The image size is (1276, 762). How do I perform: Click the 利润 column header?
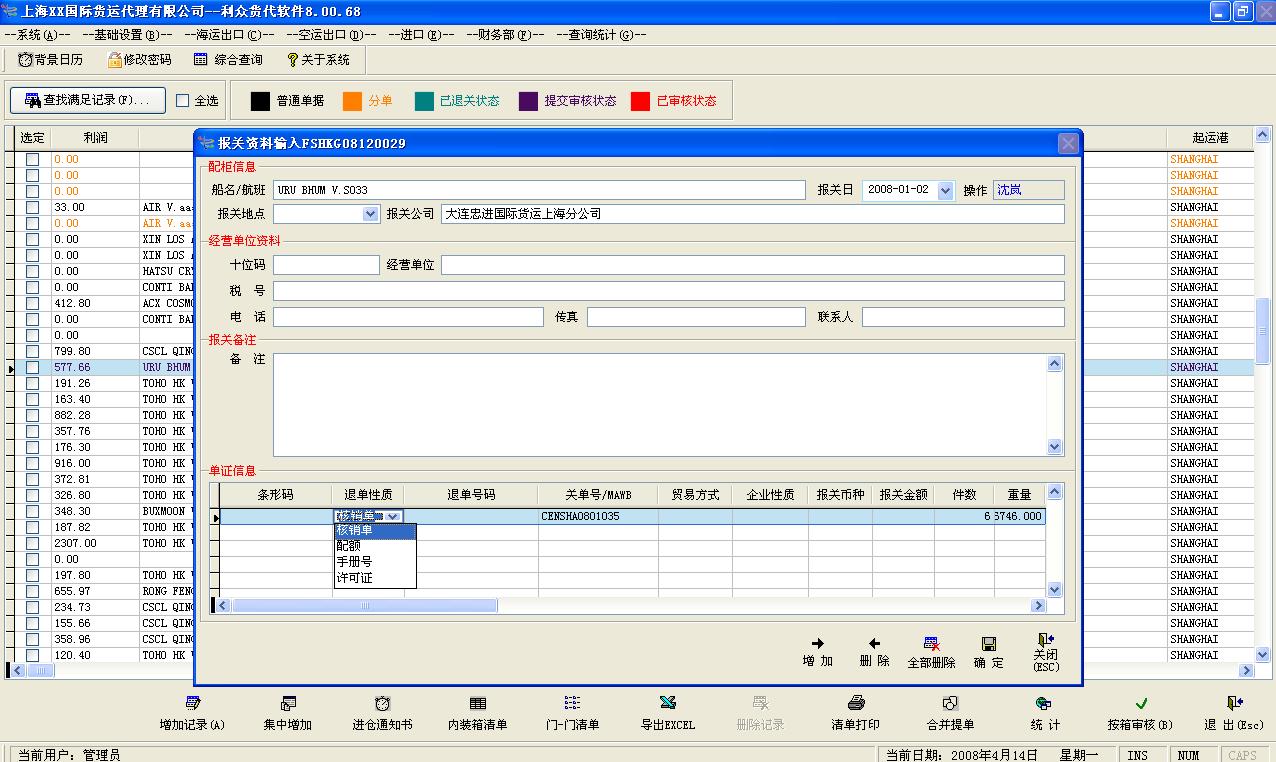point(95,137)
